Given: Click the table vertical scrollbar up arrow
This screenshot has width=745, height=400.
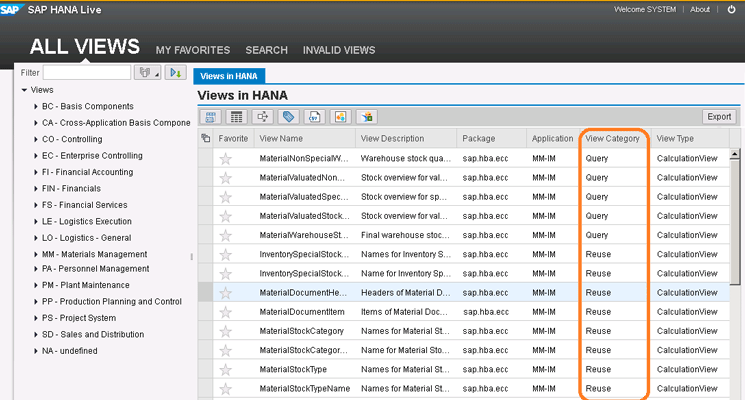Looking at the screenshot, I should coord(735,154).
